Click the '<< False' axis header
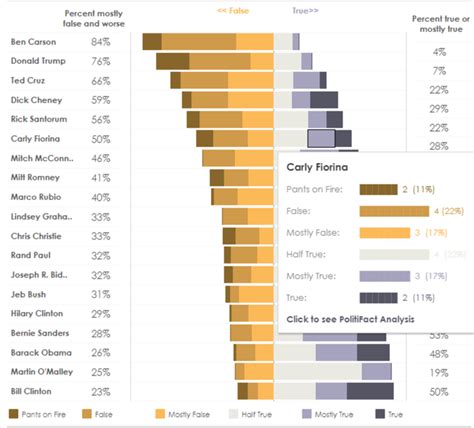Screen dimensions: 474x428 (233, 11)
